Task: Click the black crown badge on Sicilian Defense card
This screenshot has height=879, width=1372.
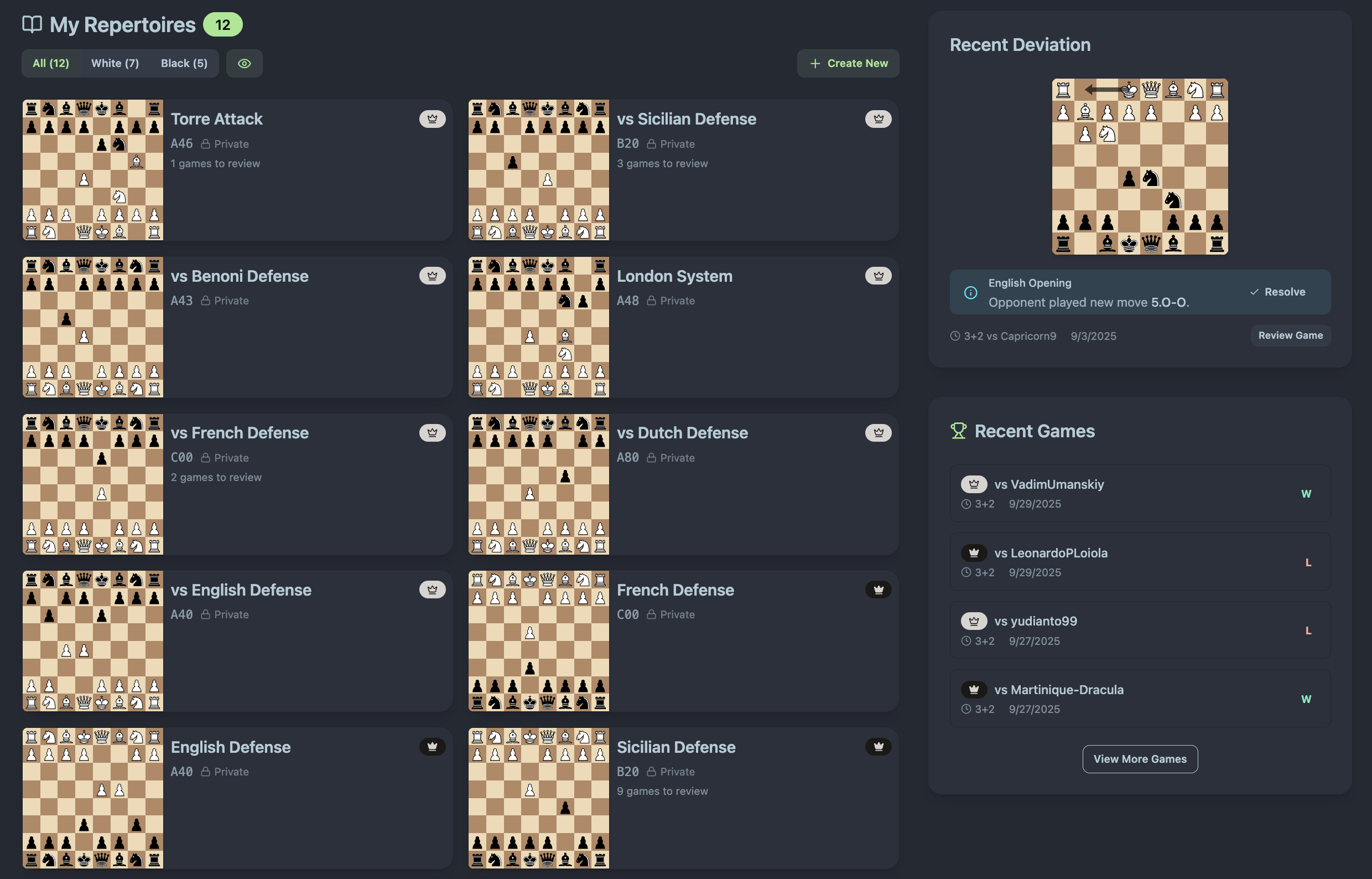Action: point(878,746)
